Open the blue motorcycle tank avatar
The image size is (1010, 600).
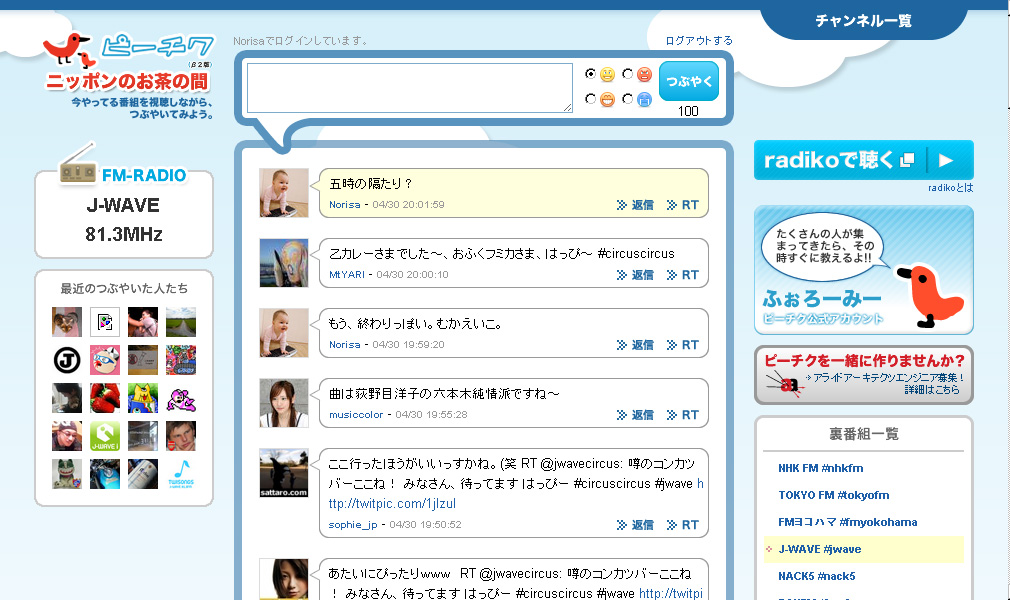(x=105, y=474)
